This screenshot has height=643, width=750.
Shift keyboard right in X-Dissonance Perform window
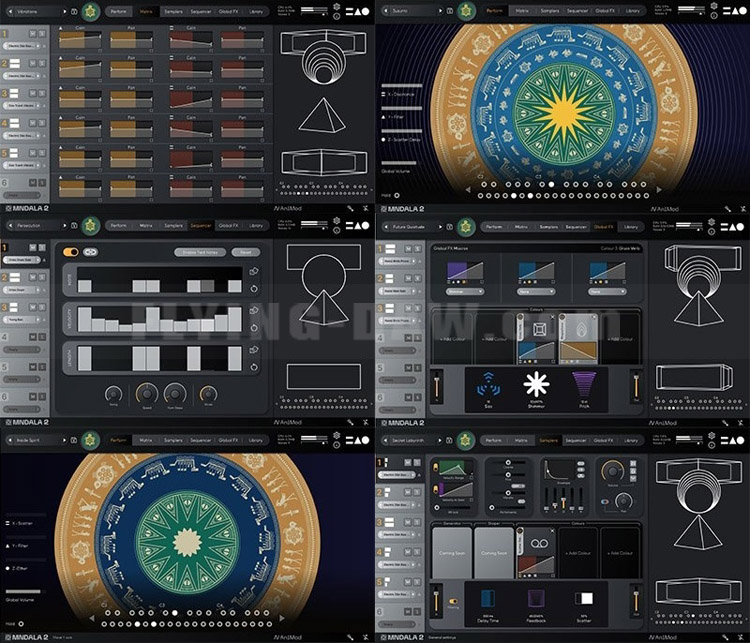[659, 190]
